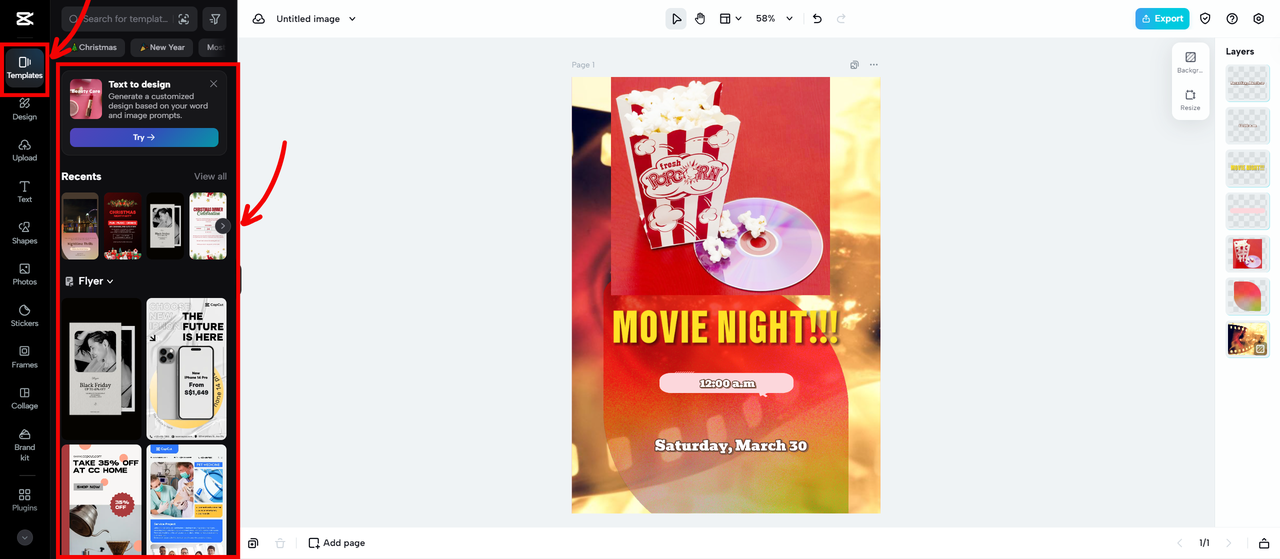Click the shield icon next to Export

point(1205,19)
